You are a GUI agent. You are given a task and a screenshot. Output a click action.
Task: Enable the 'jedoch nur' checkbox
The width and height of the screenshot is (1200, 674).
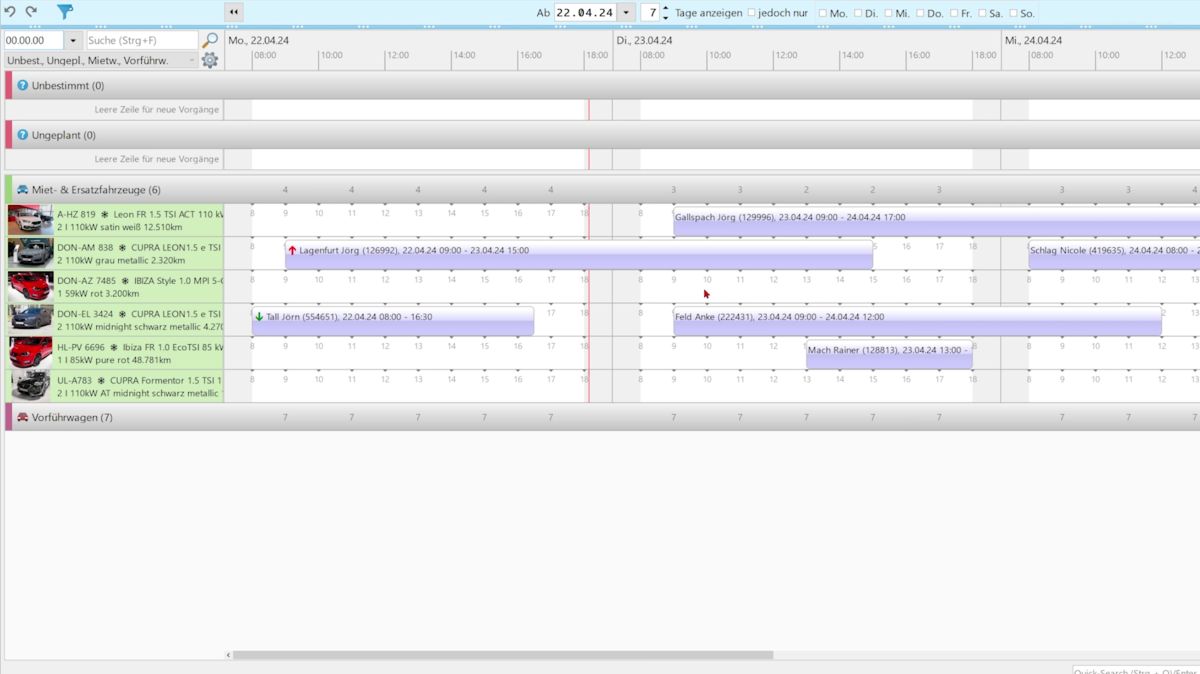[752, 13]
